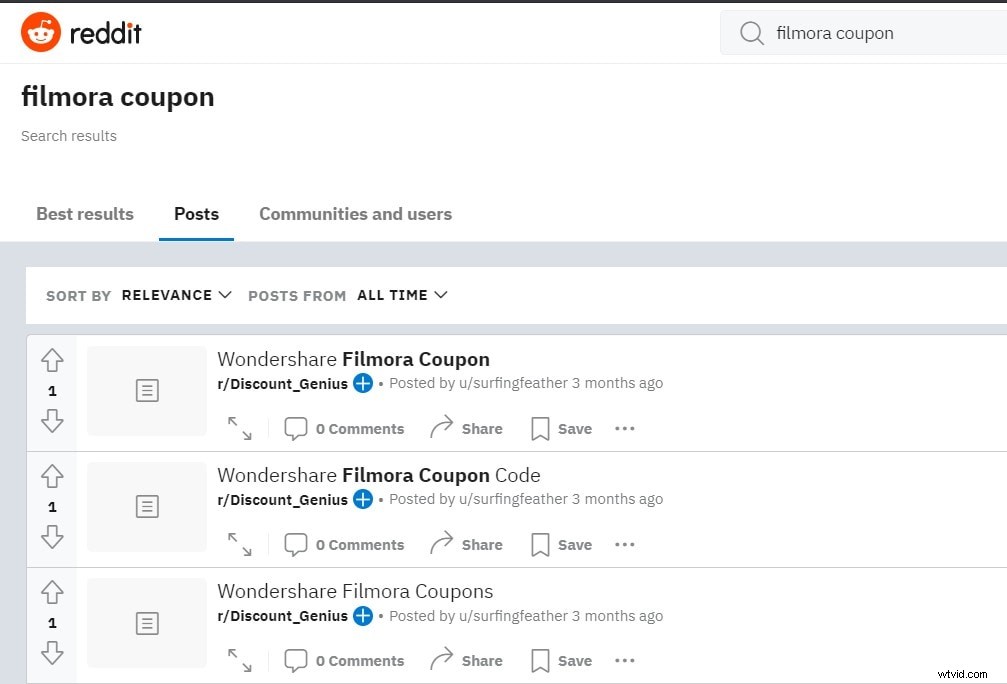The image size is (1007, 684).
Task: Click the blue plus badge beside r/Discount_Genius
Action: (362, 383)
